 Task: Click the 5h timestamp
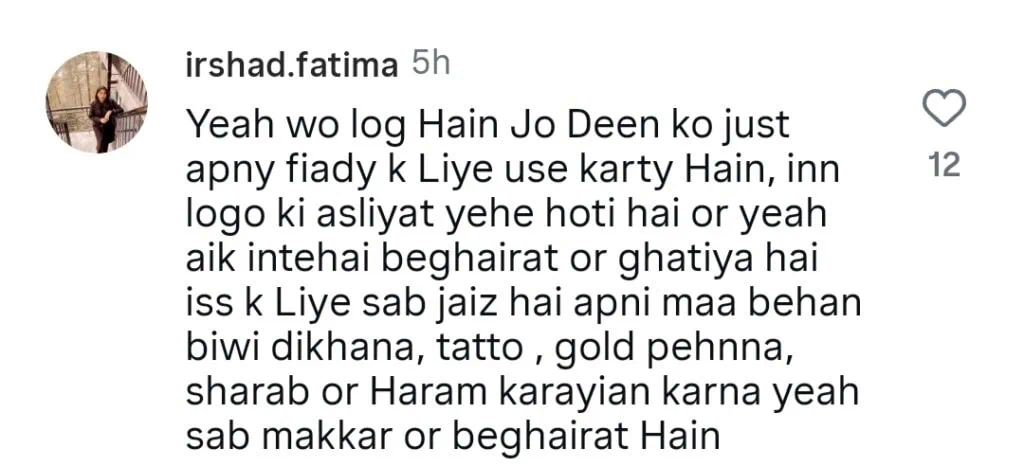[431, 65]
